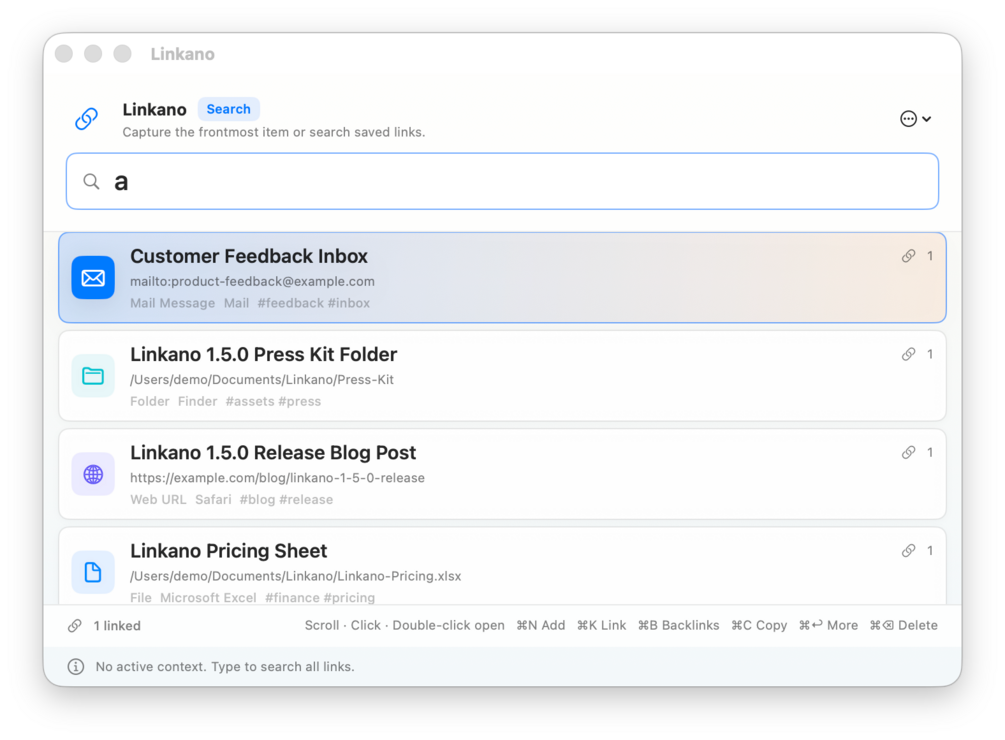Close the Linkano window
This screenshot has height=740, width=1005.
(64, 54)
